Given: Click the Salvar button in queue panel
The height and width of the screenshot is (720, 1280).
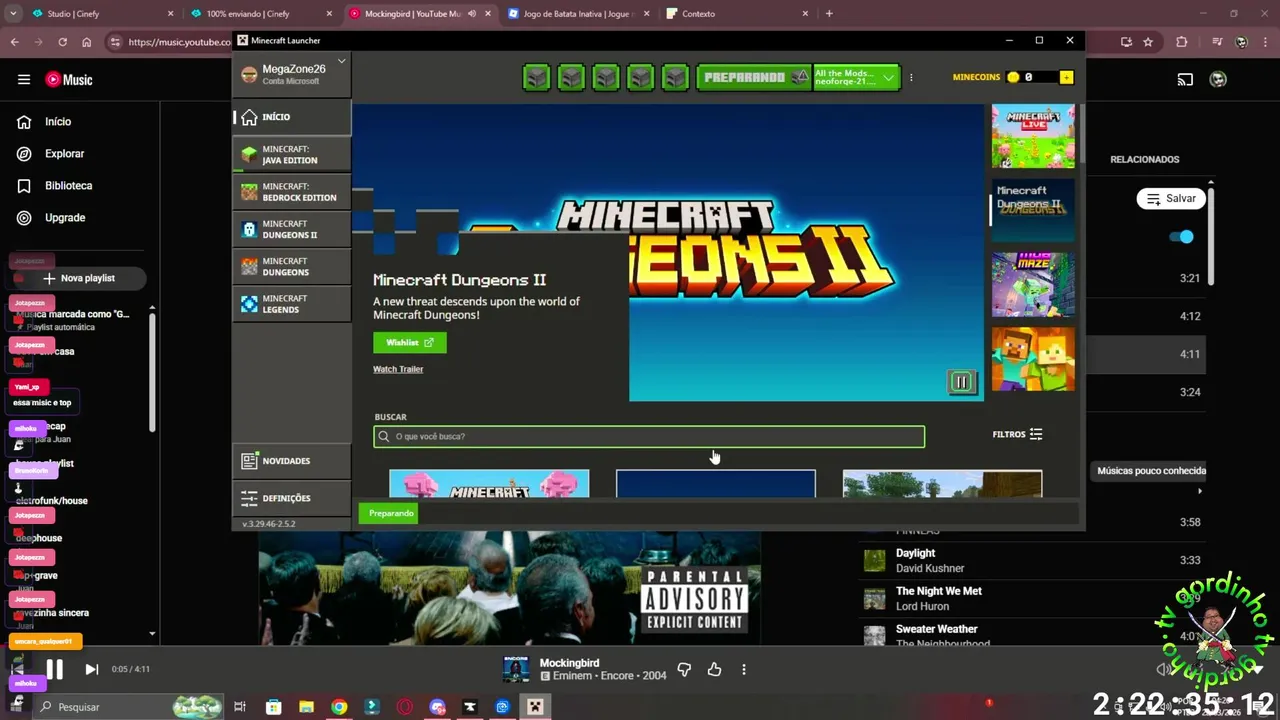Looking at the screenshot, I should click(1171, 198).
